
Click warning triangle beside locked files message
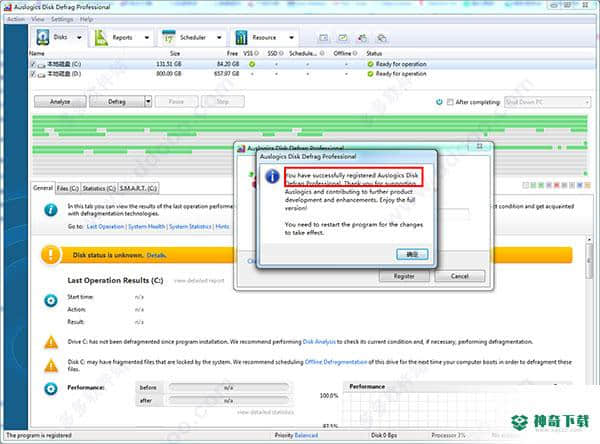[x=51, y=366]
